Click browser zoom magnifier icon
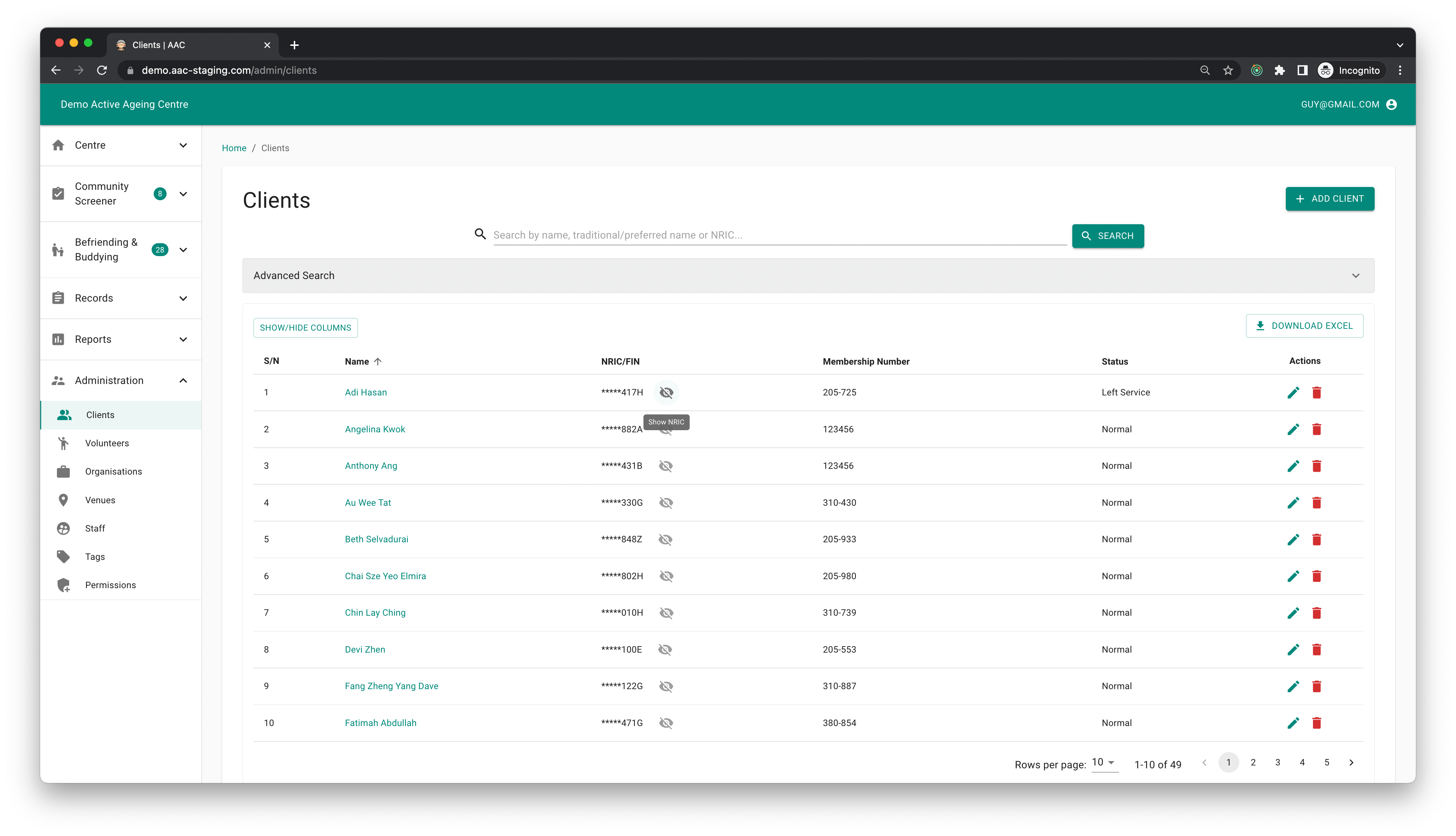 click(1204, 70)
